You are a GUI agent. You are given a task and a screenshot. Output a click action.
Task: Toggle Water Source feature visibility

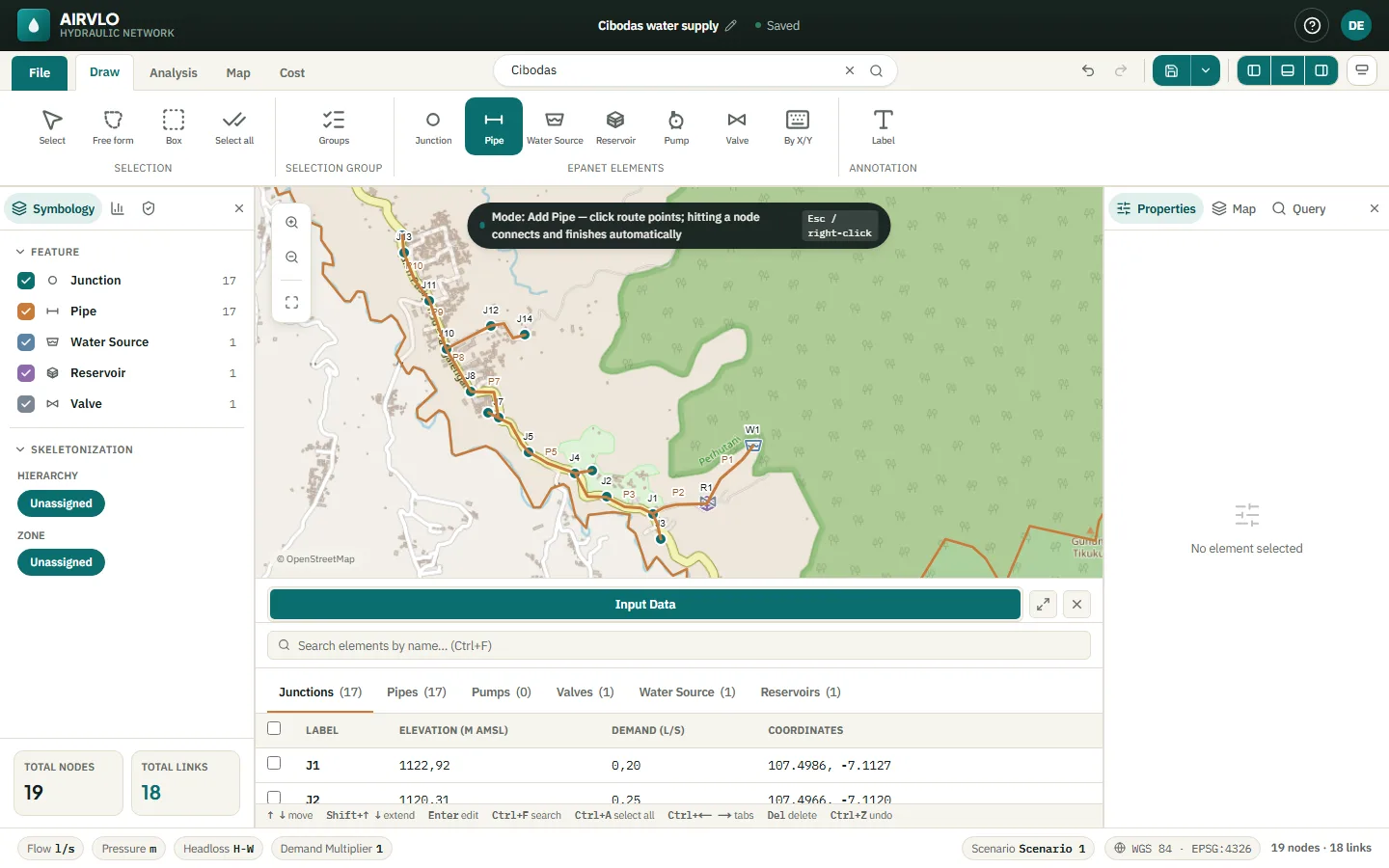(x=26, y=342)
